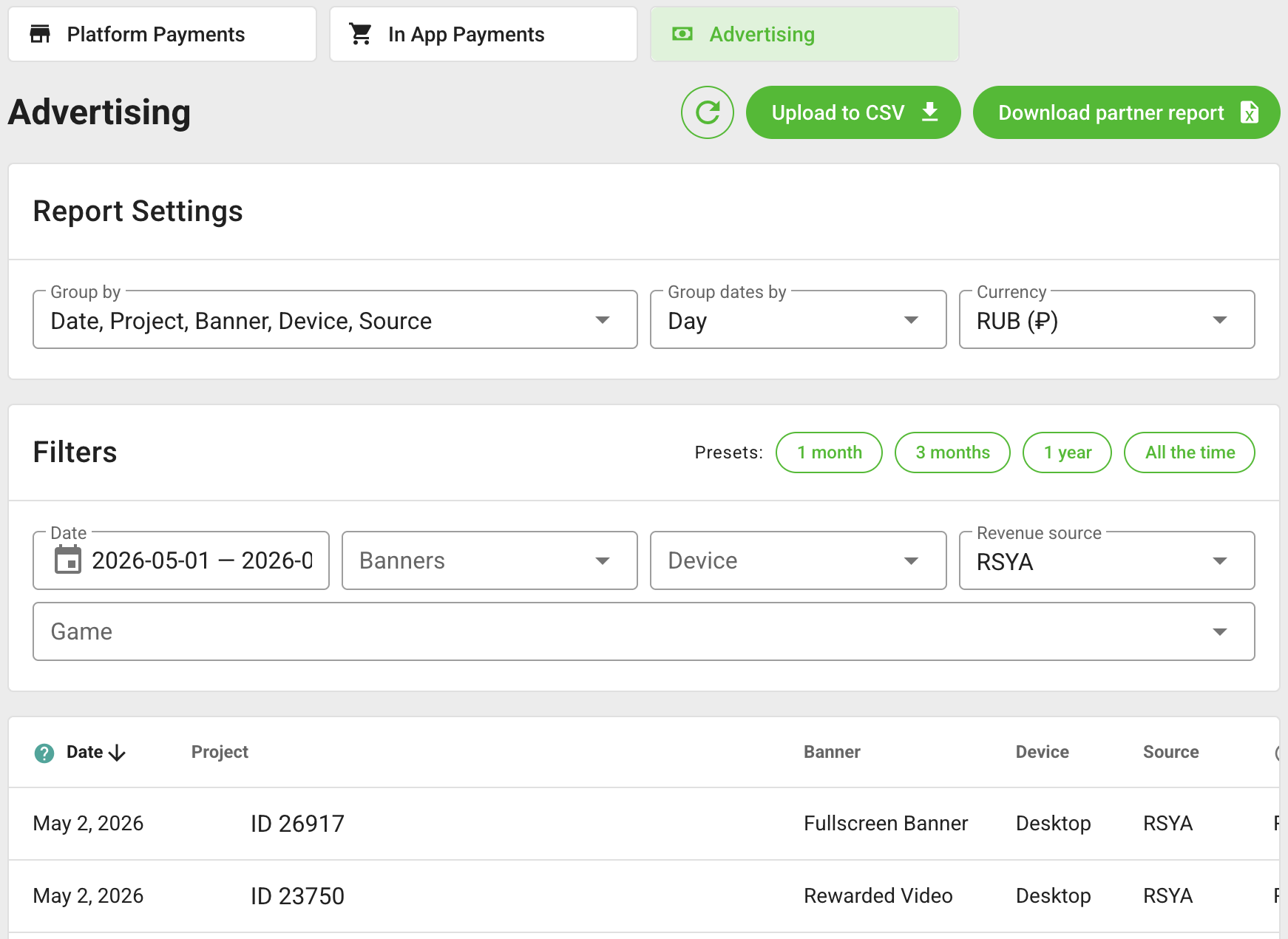Apply the 1 month preset
The height and width of the screenshot is (939, 1288).
[x=829, y=452]
